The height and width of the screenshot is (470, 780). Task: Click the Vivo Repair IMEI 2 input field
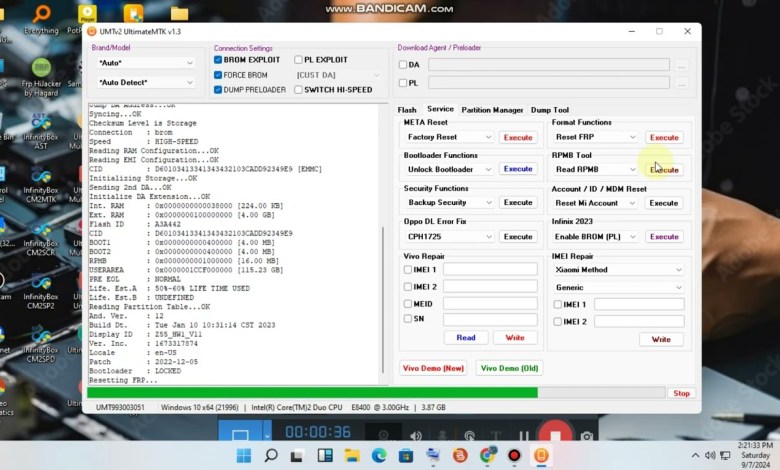point(490,286)
